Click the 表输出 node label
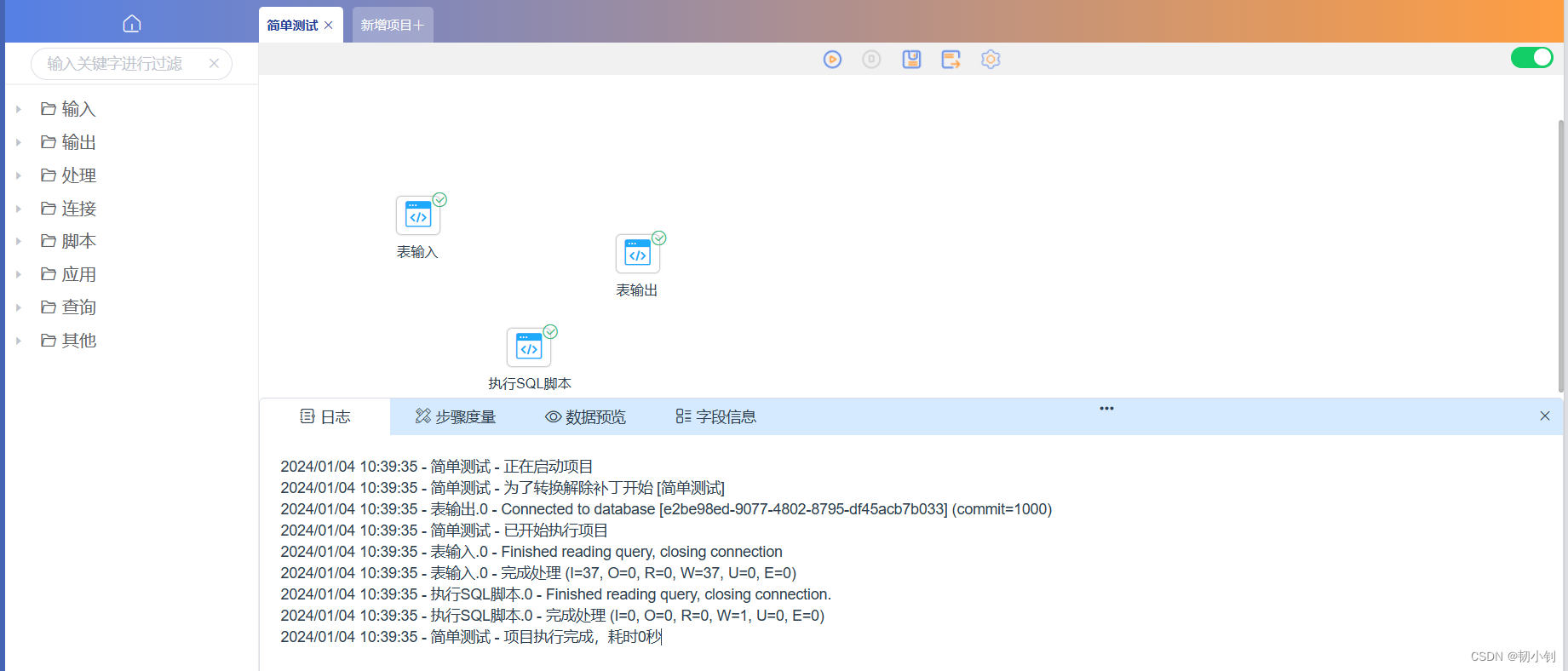The width and height of the screenshot is (1568, 671). click(637, 290)
